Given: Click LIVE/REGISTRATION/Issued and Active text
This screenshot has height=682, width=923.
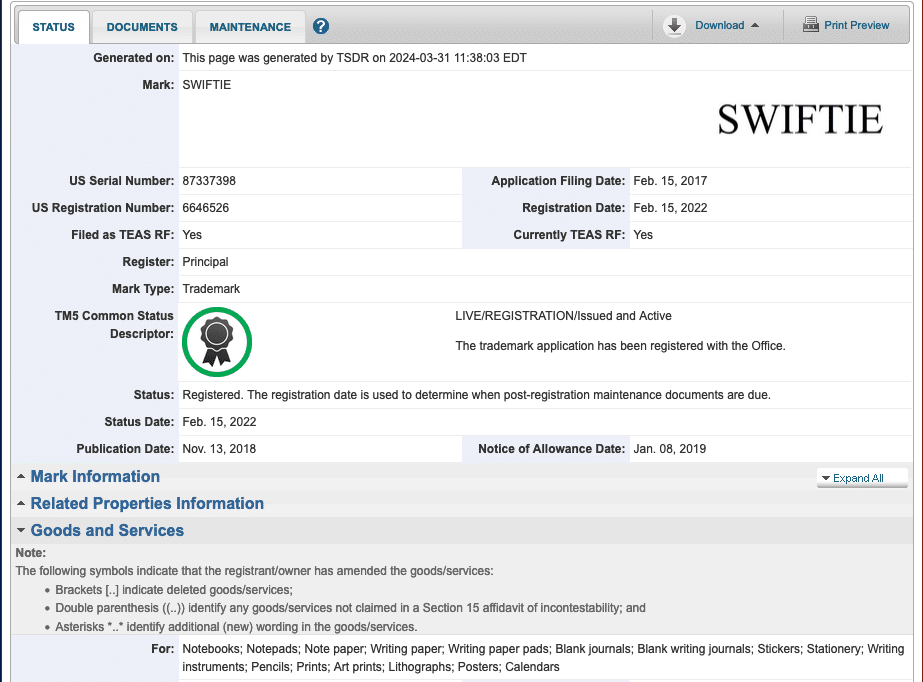Looking at the screenshot, I should 563,316.
